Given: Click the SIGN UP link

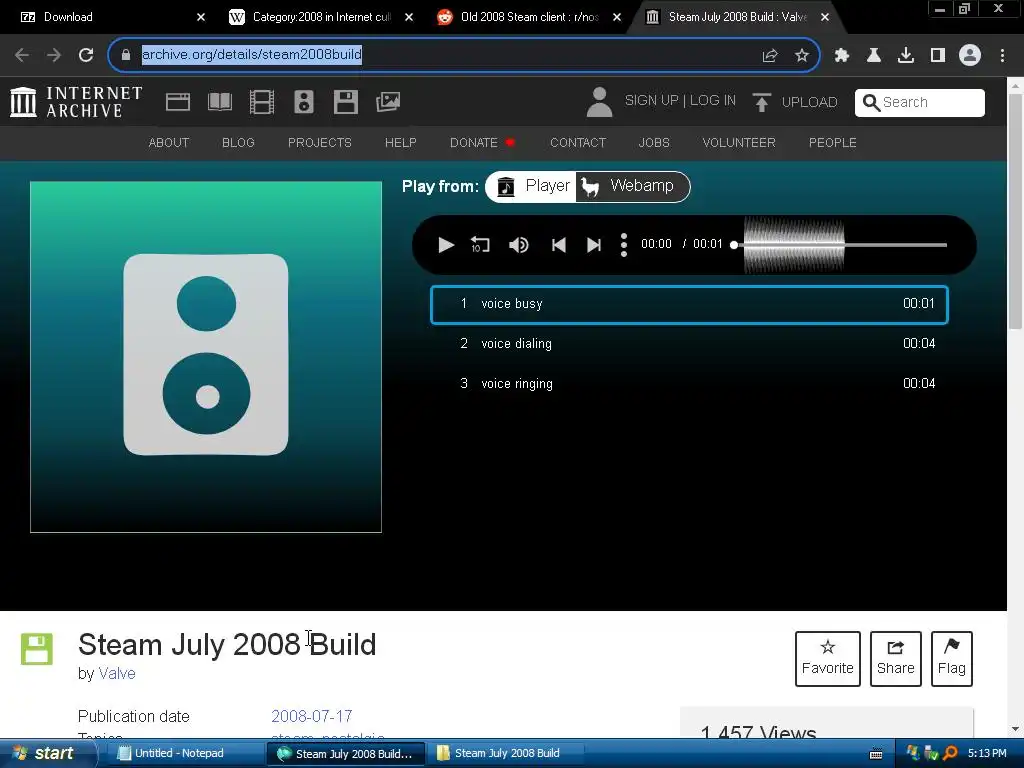Looking at the screenshot, I should (x=651, y=101).
